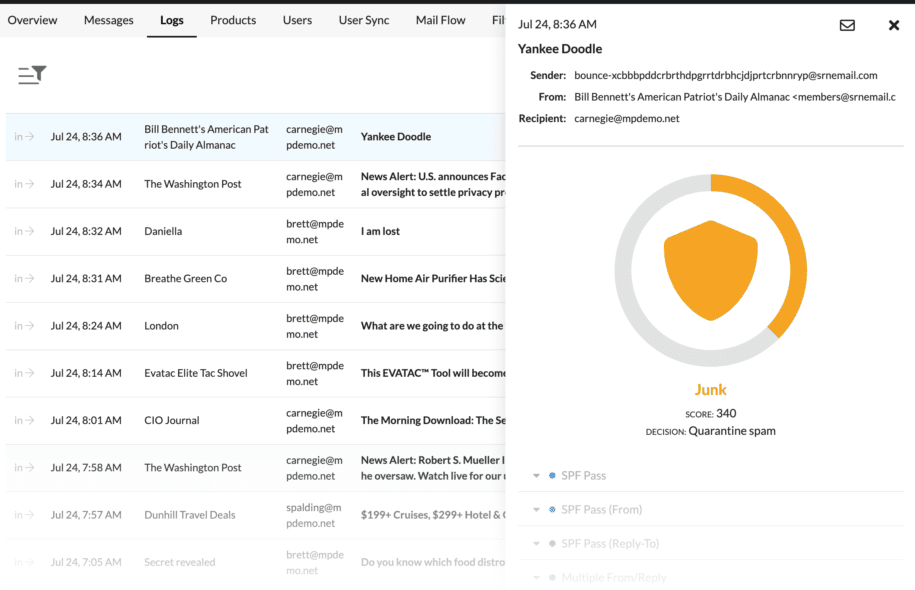Click the grey dot beside SPF Pass (Reply-To)
The image size is (915, 590).
pyautogui.click(x=552, y=543)
